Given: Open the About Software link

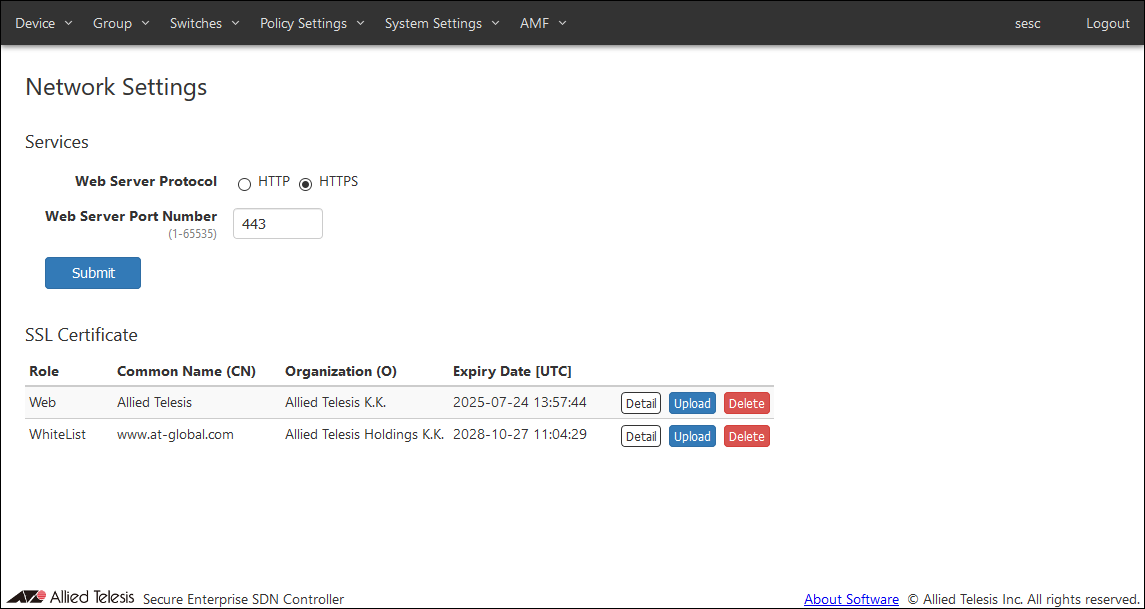Looking at the screenshot, I should (x=851, y=599).
